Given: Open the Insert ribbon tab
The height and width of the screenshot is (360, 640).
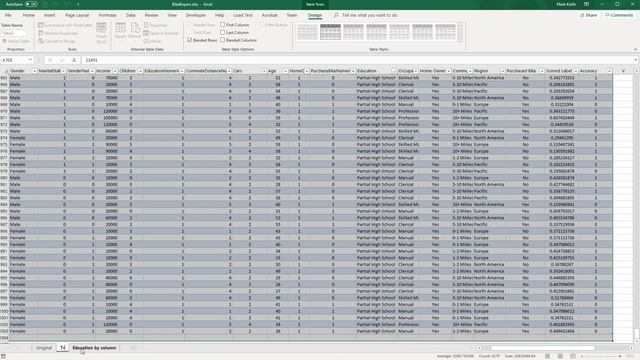Looking at the screenshot, I should (x=49, y=15).
